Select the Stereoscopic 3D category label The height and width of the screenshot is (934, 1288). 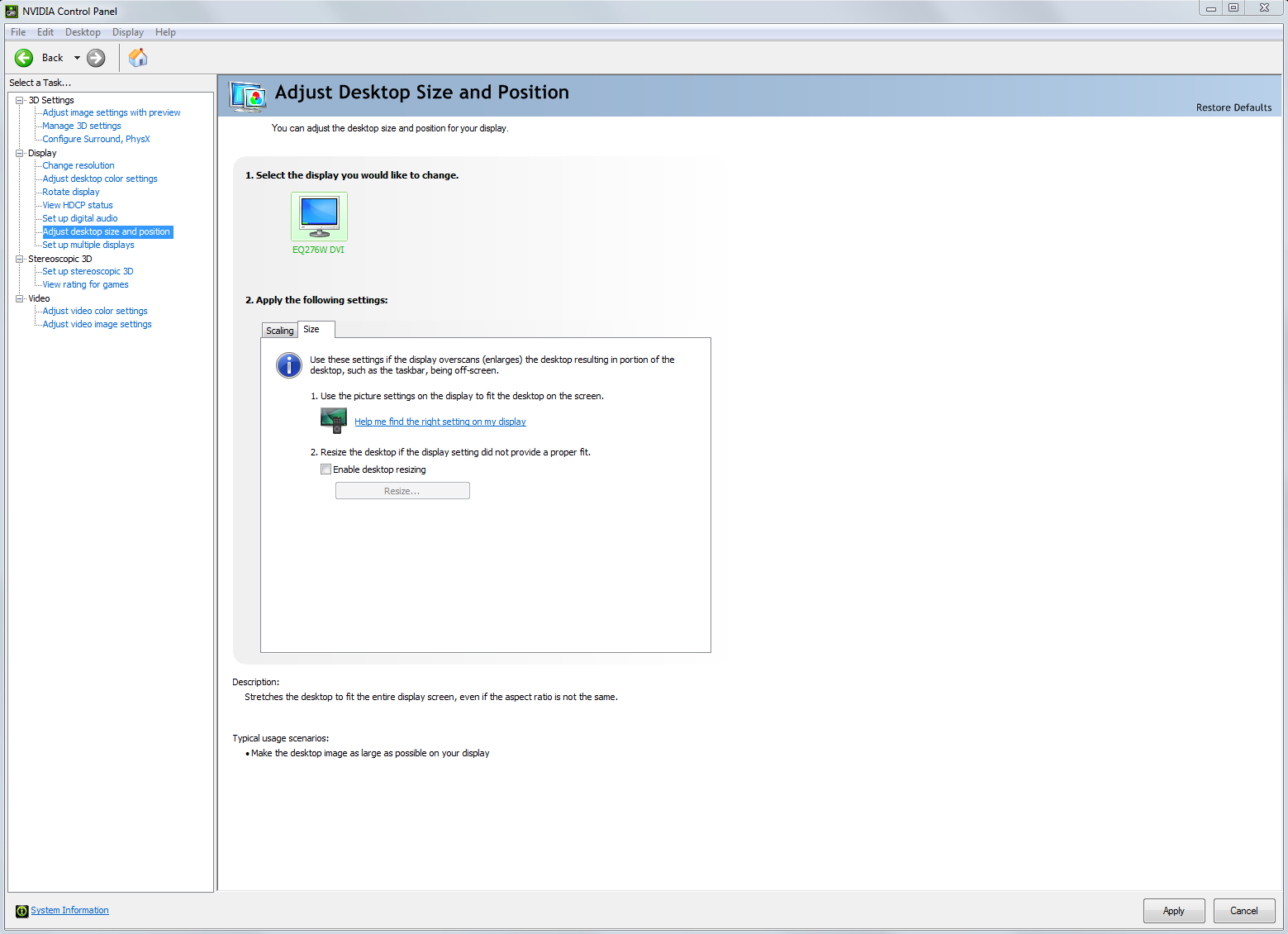click(60, 259)
